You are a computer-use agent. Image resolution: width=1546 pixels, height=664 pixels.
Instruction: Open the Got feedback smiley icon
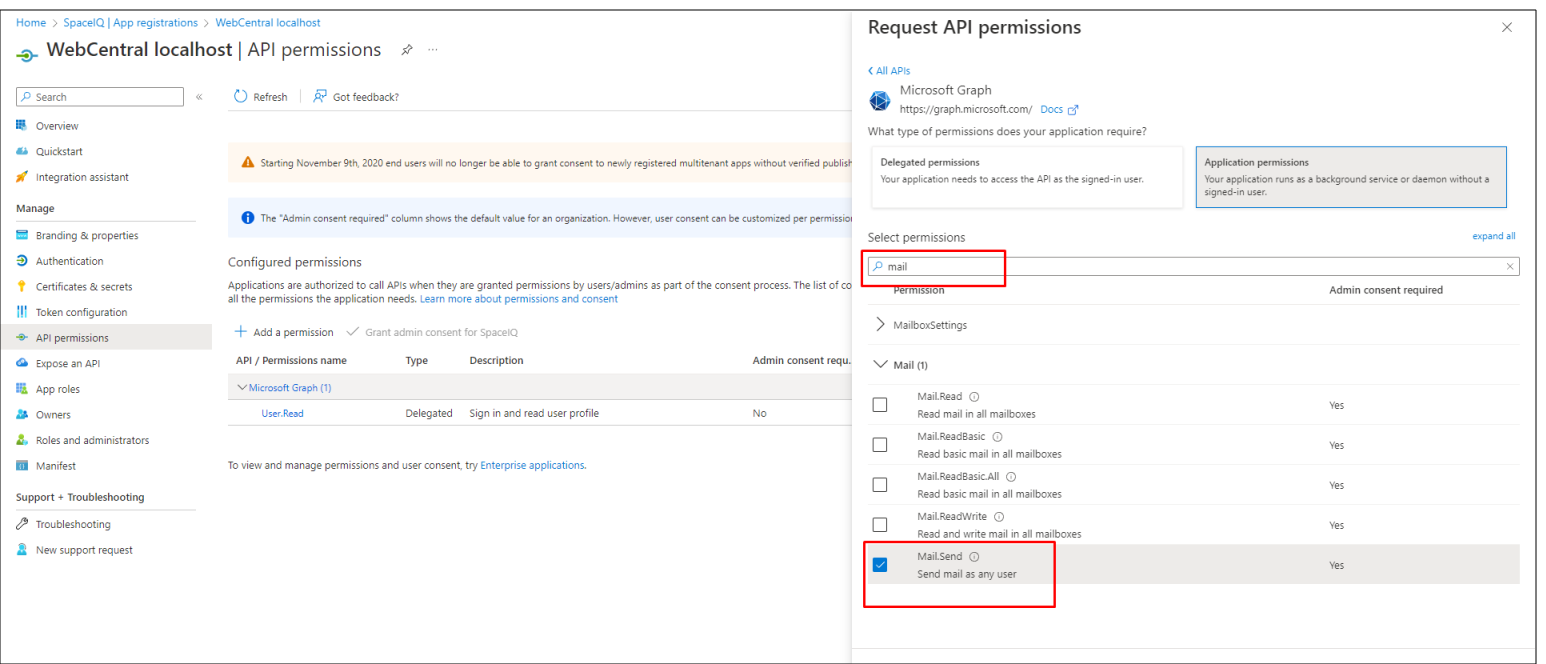pyautogui.click(x=318, y=96)
